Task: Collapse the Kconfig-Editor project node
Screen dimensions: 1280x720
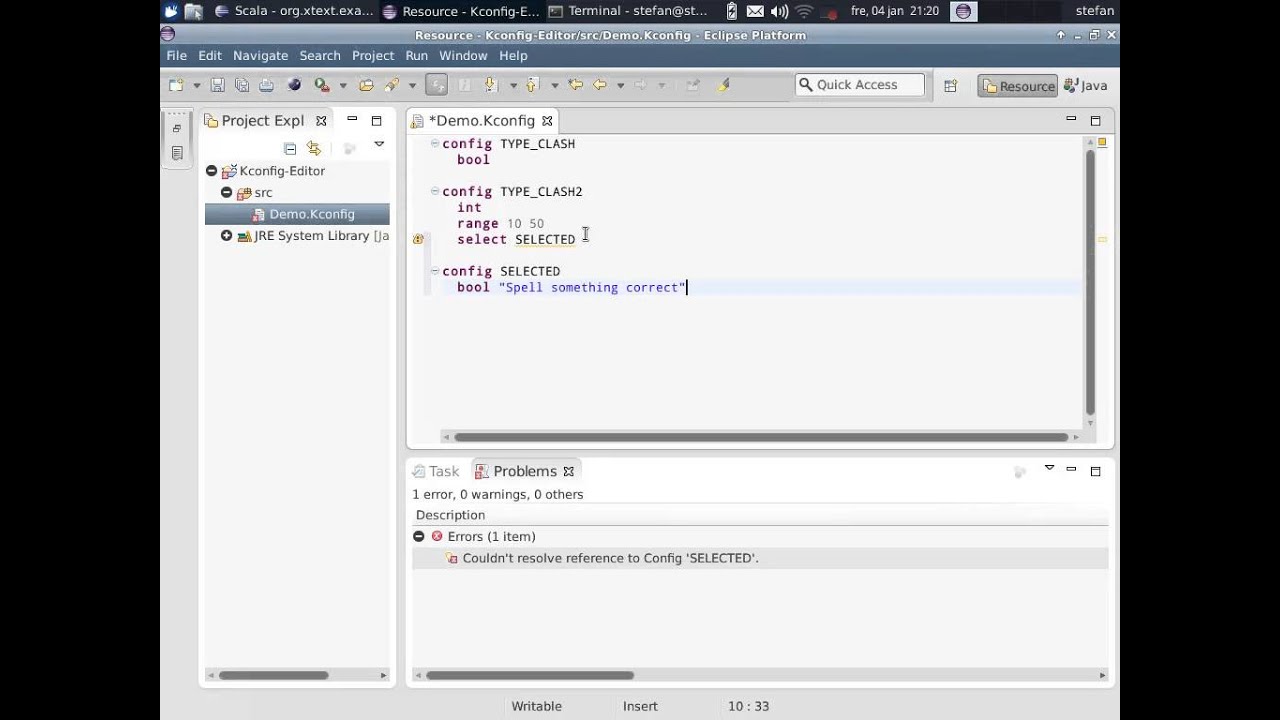Action: point(211,171)
